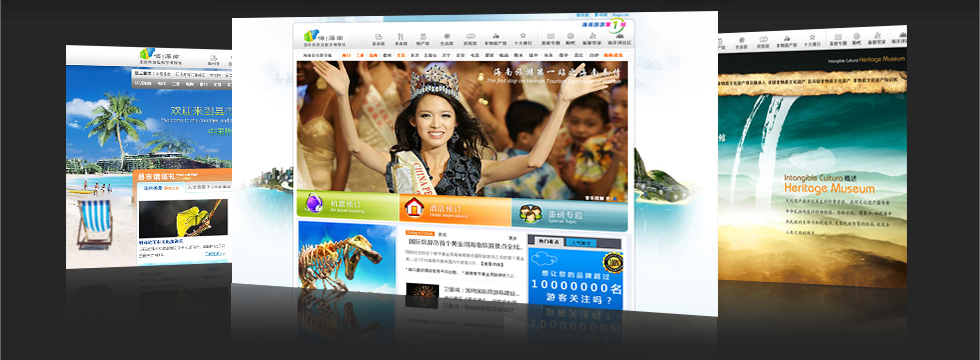Select the Heritage Museum page on the right
The height and width of the screenshot is (360, 980).
[812, 156]
